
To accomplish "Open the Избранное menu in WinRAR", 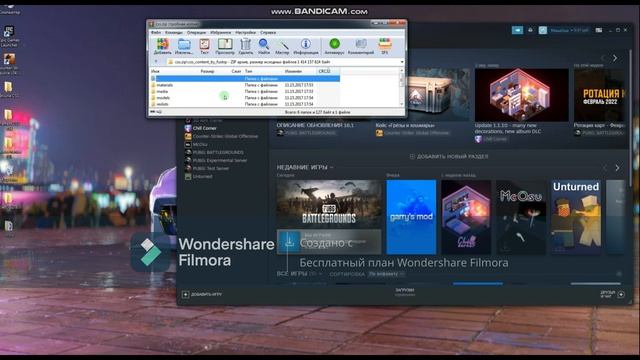I will pyautogui.click(x=221, y=32).
